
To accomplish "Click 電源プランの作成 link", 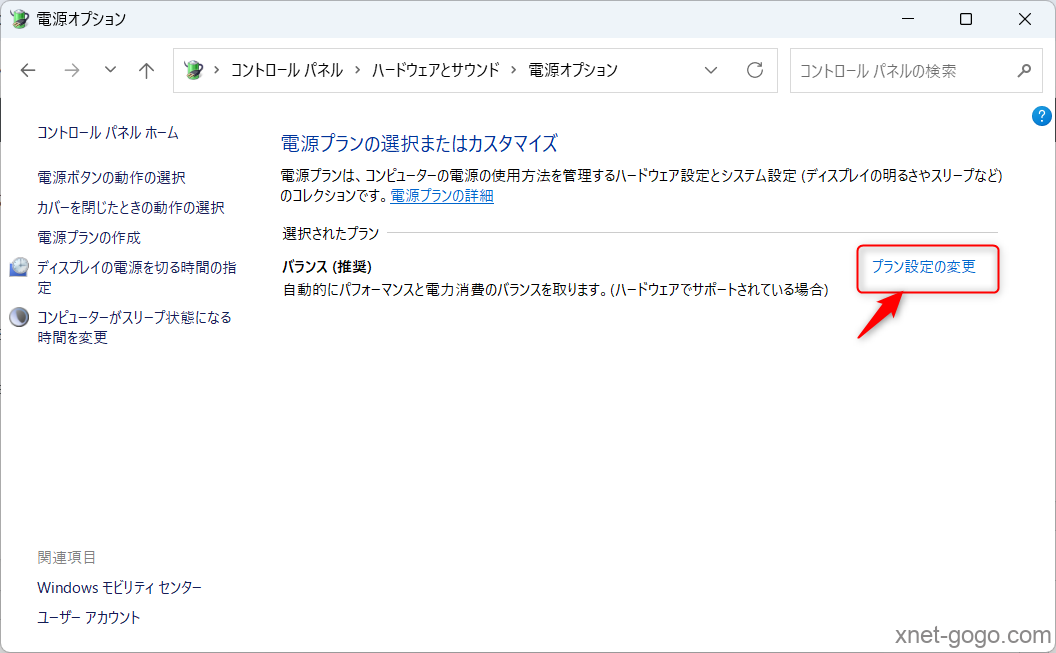I will (89, 237).
